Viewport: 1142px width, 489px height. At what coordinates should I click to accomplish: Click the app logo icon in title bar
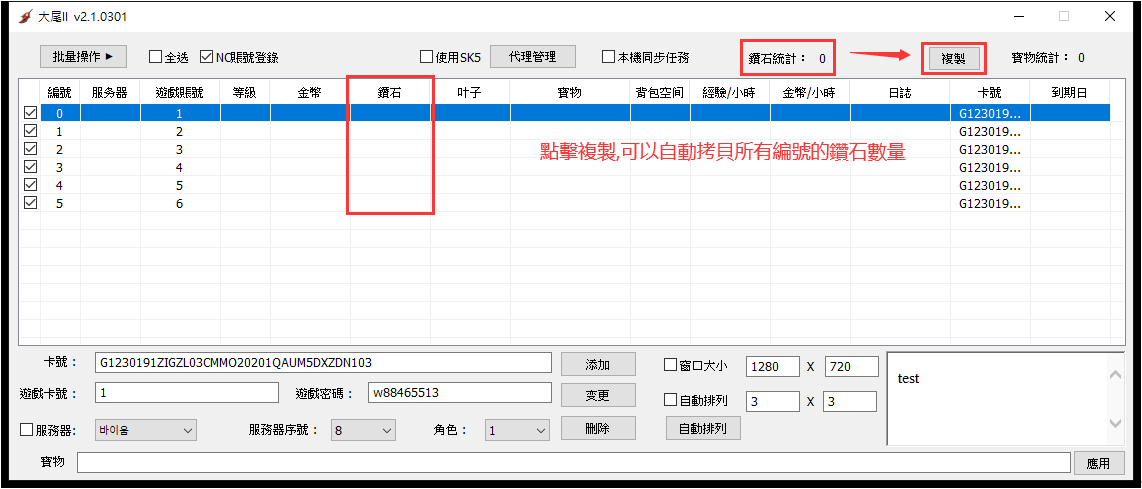24,17
